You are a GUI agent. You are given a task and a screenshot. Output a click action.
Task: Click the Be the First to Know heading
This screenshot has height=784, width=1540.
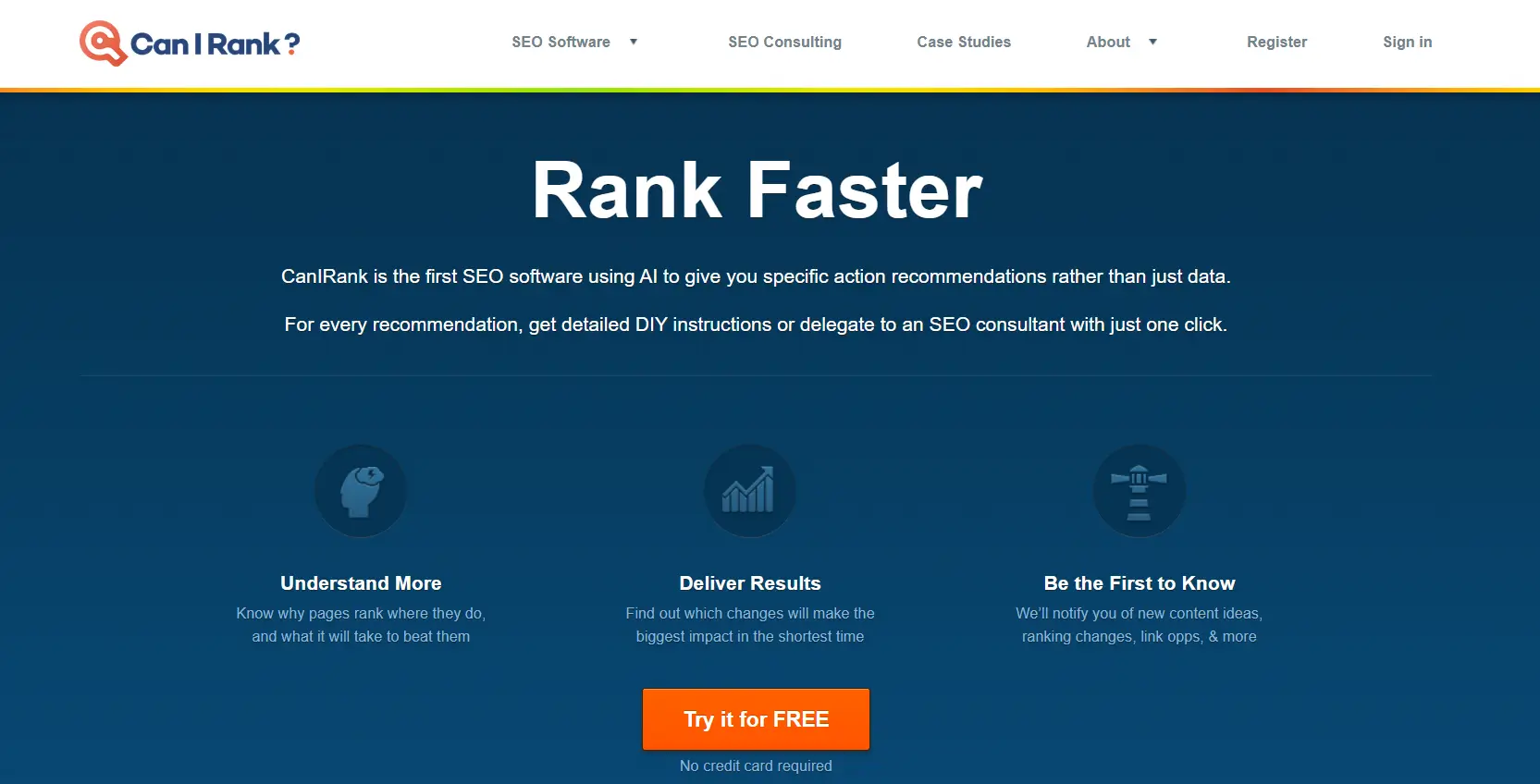click(1140, 583)
